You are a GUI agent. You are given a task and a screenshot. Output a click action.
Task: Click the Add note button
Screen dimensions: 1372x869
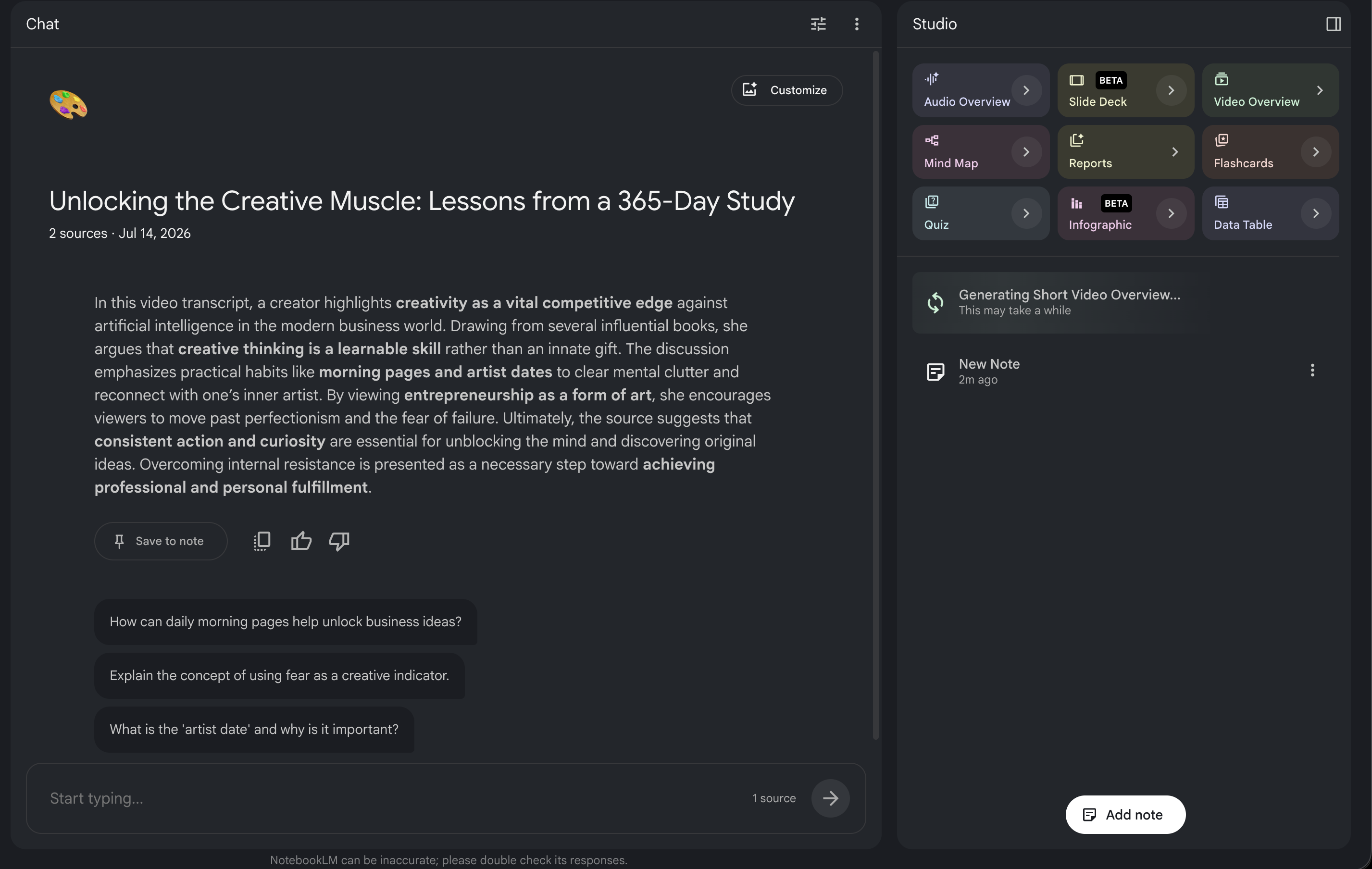pos(1125,814)
